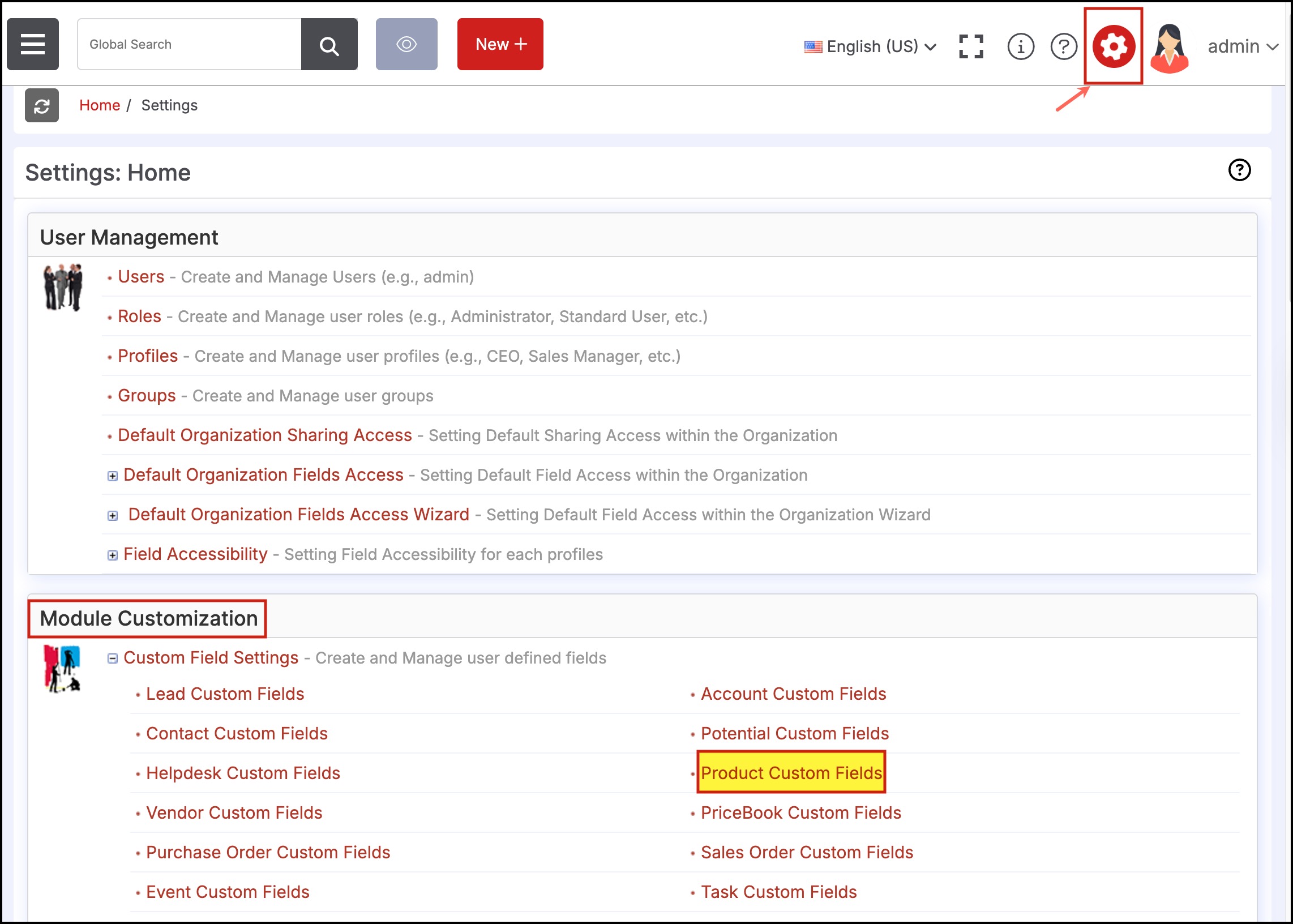Open the English (US) language dropdown
Screen dimensions: 1293x924
(x=870, y=46)
